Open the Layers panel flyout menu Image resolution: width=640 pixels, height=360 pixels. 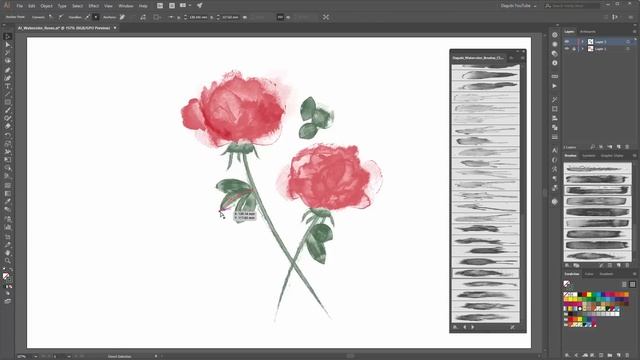[635, 31]
